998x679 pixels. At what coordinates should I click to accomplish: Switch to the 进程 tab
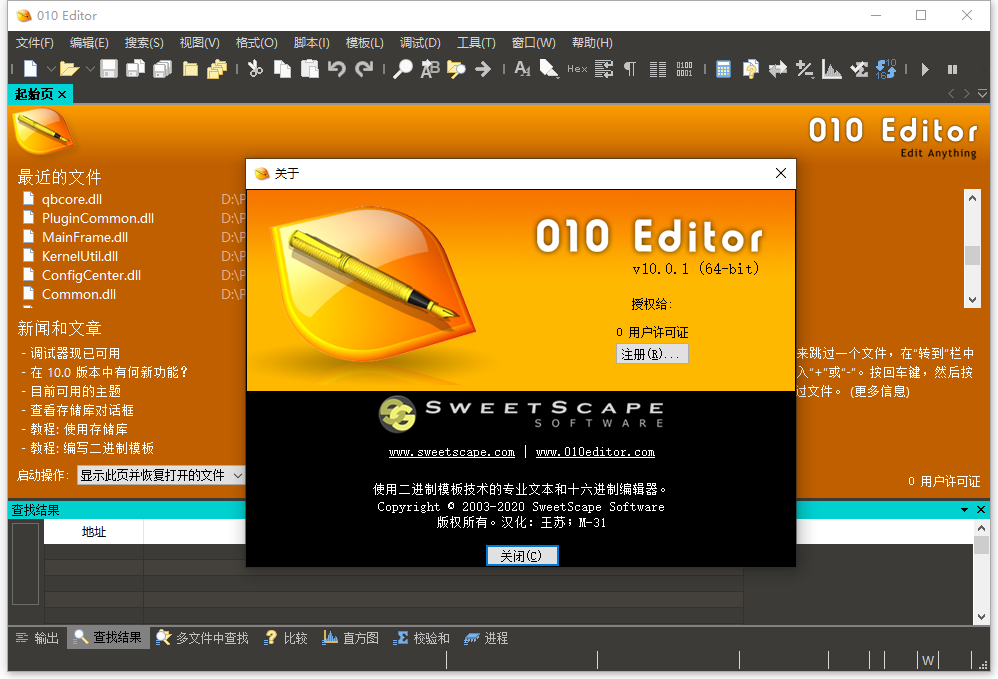click(486, 638)
